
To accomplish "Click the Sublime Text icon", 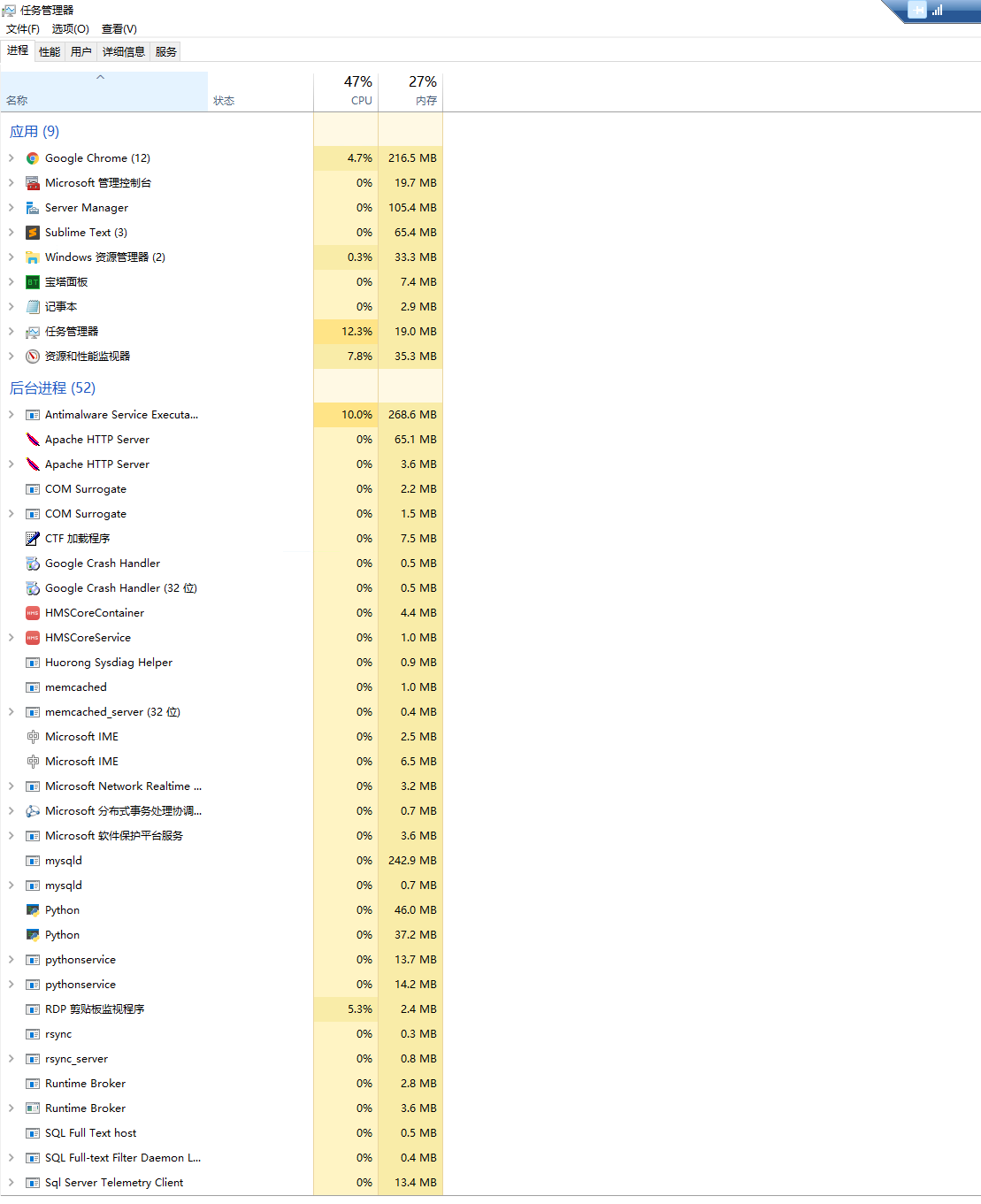I will [33, 233].
